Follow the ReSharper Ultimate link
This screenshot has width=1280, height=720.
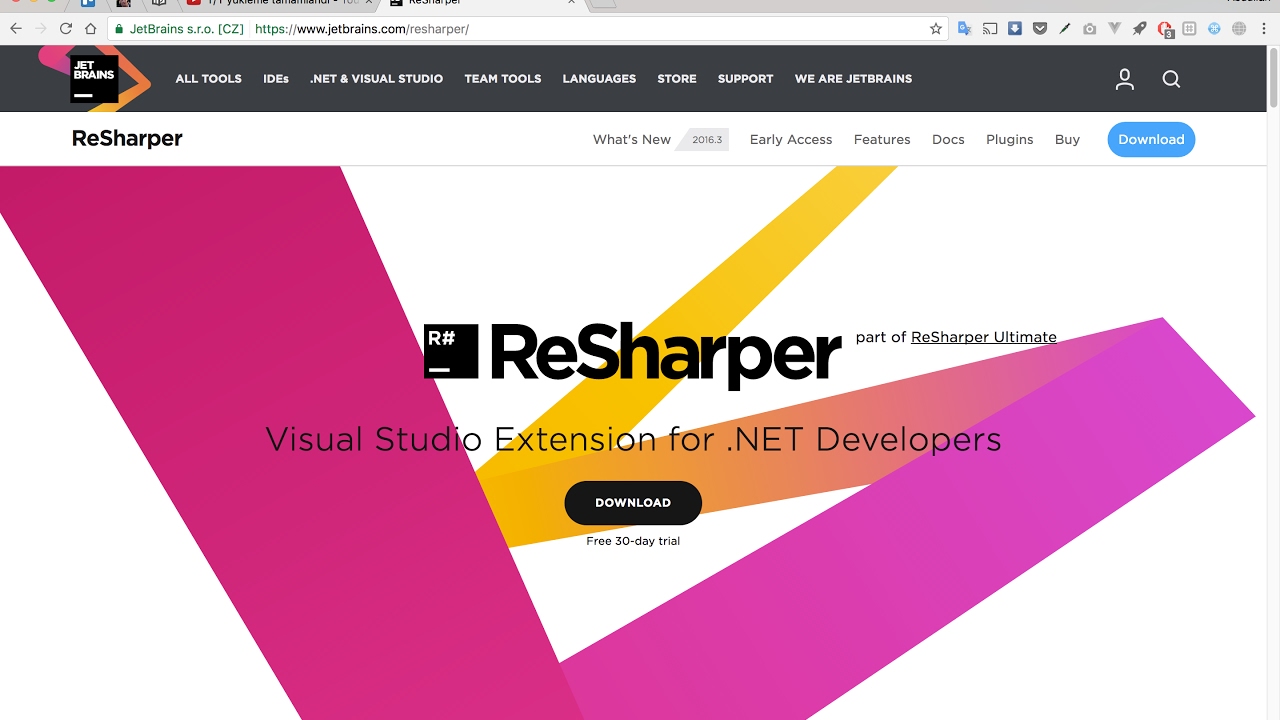click(x=984, y=337)
